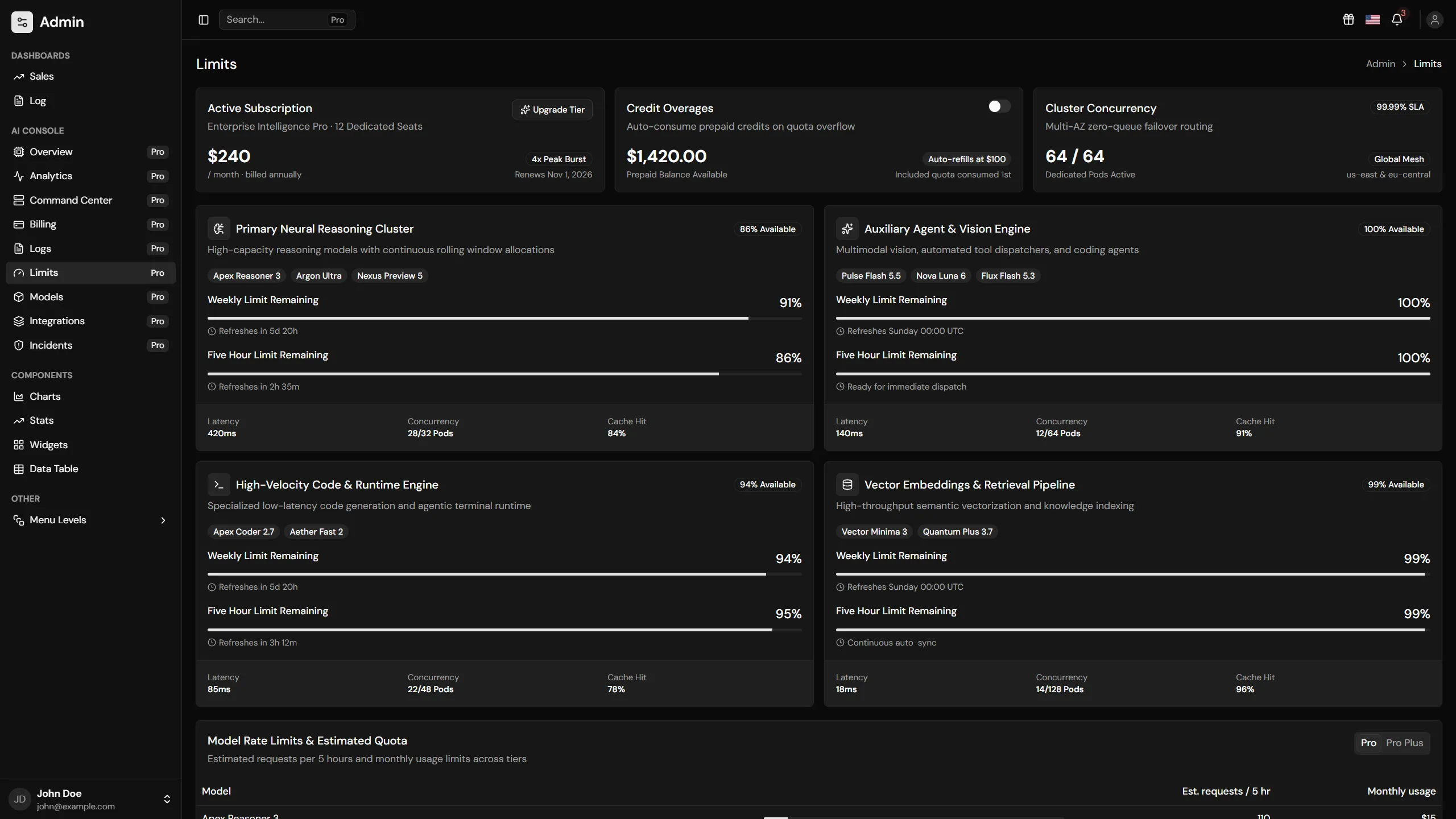Open the gift rewards icon
The image size is (1456, 819).
click(1349, 20)
